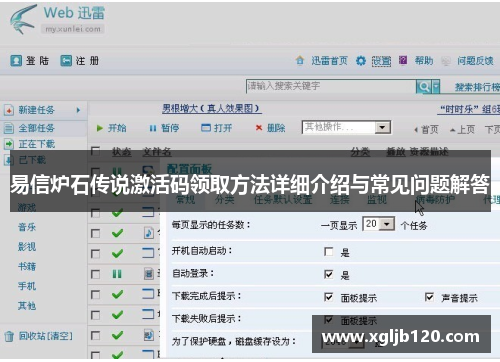The image size is (500, 362).
Task: Switch to the 常规 settings tab
Action: tap(185, 199)
